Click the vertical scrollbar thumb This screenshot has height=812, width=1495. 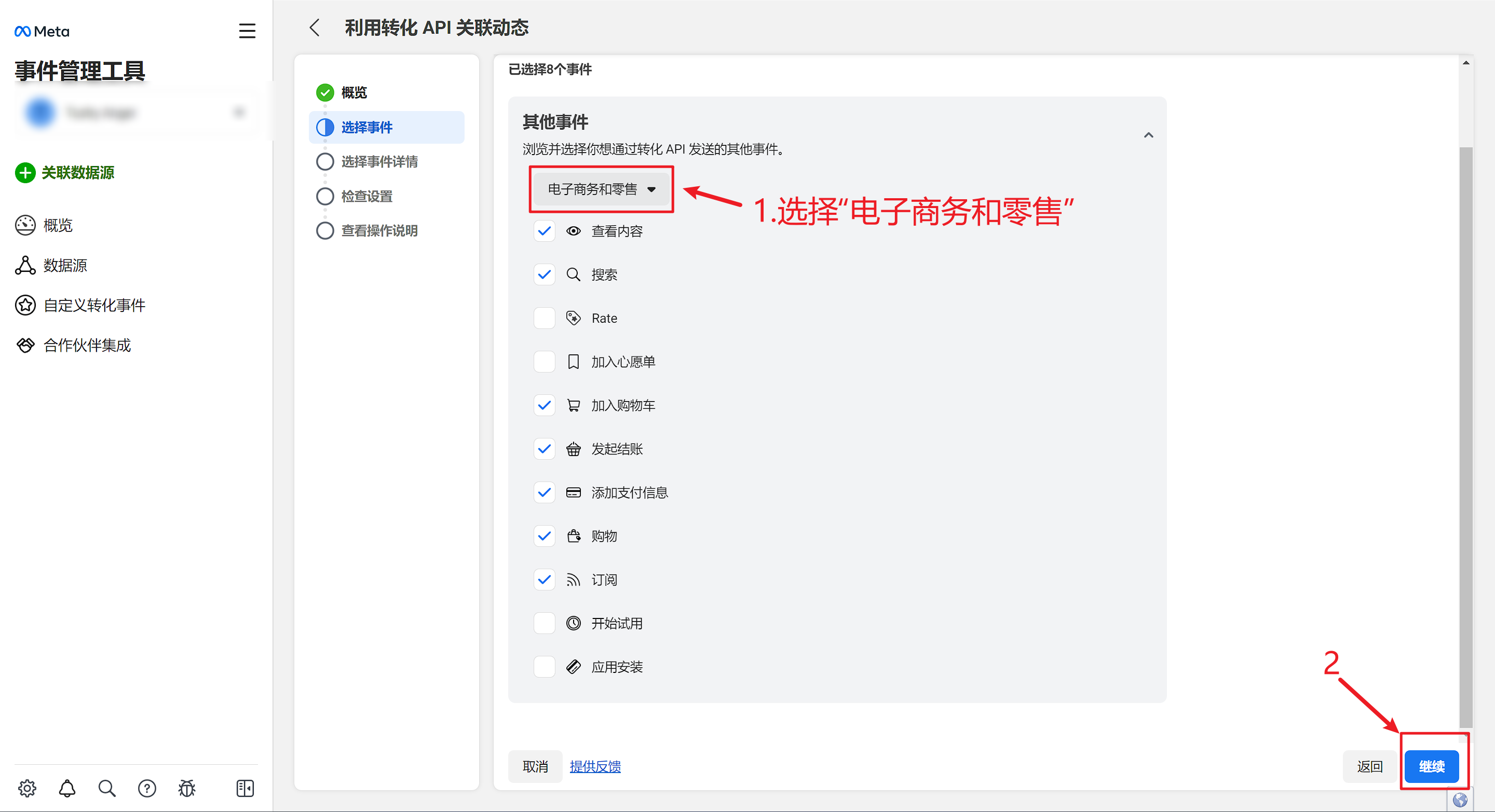coord(1465,437)
